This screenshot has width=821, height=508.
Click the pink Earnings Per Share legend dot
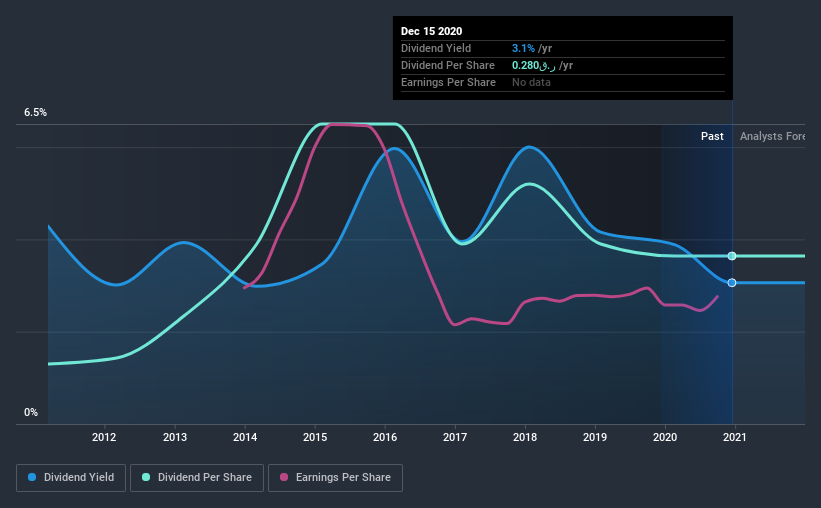click(x=284, y=477)
